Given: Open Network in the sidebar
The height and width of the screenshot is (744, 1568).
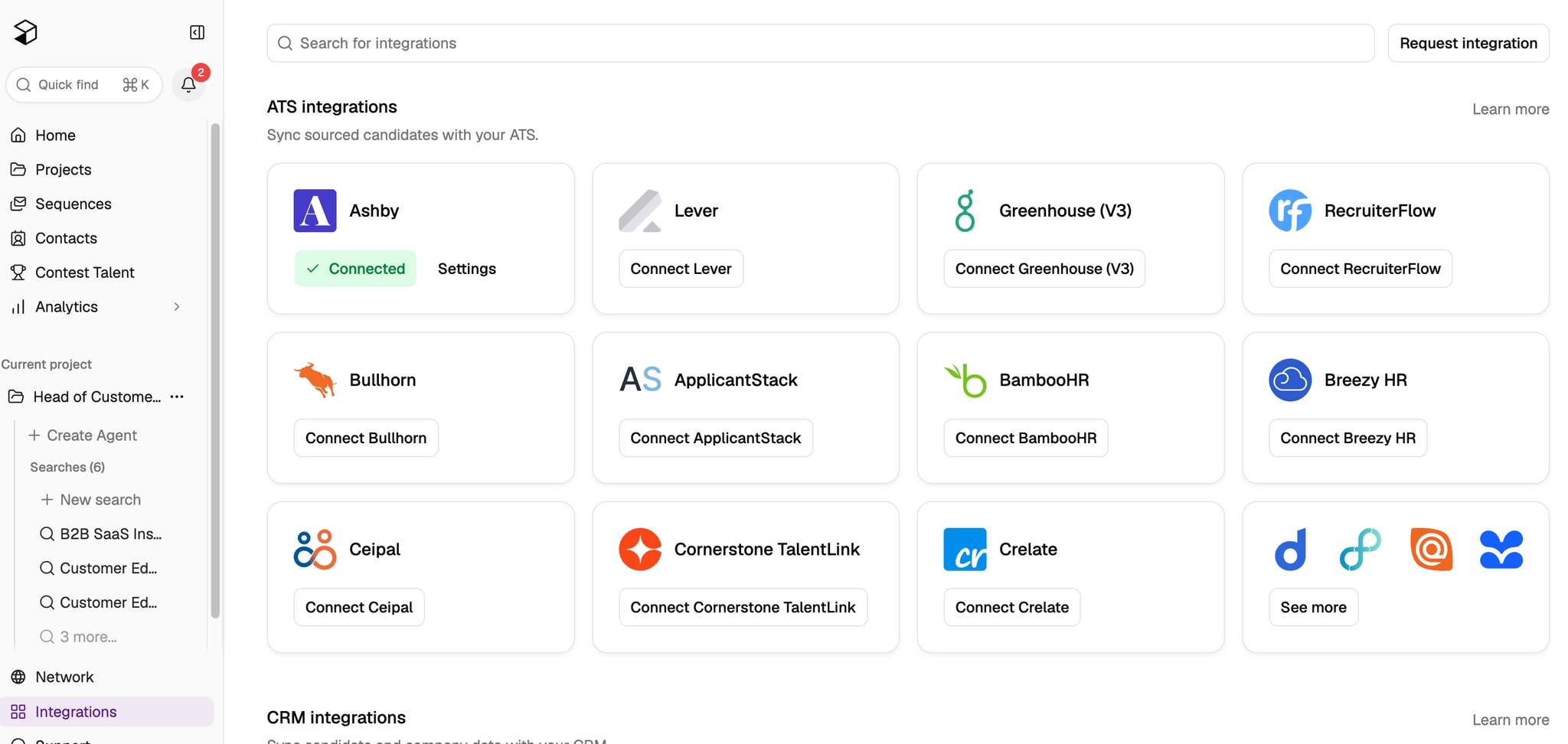Looking at the screenshot, I should 64,677.
